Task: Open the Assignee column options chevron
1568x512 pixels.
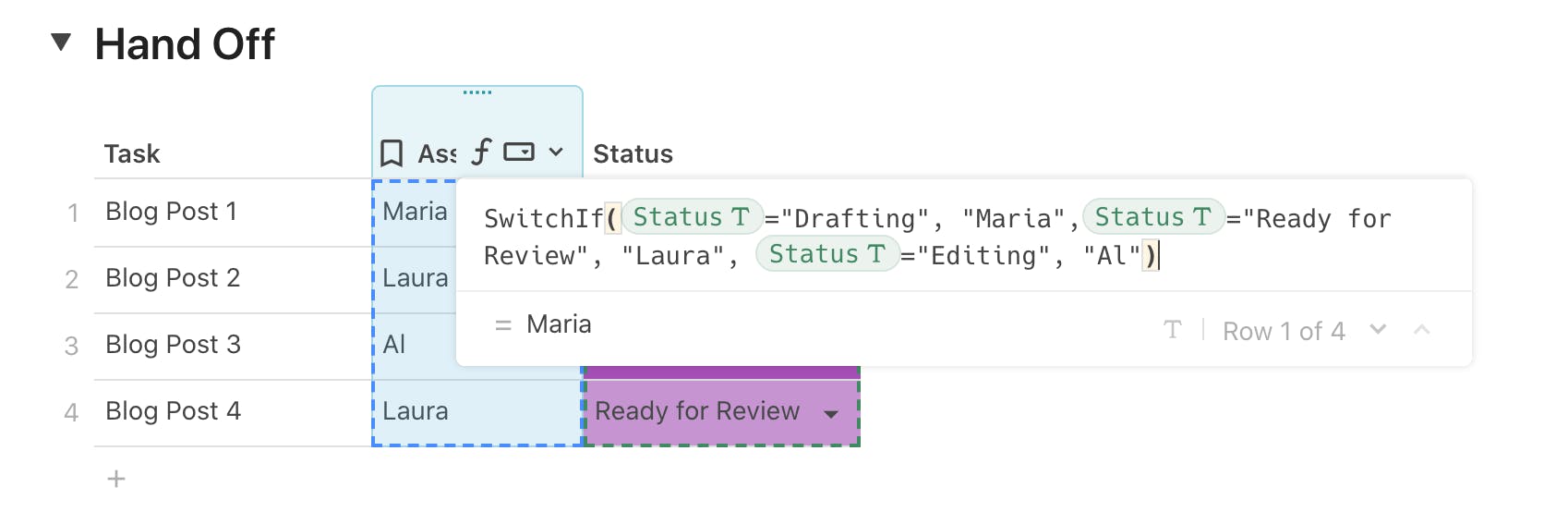Action: [x=556, y=152]
